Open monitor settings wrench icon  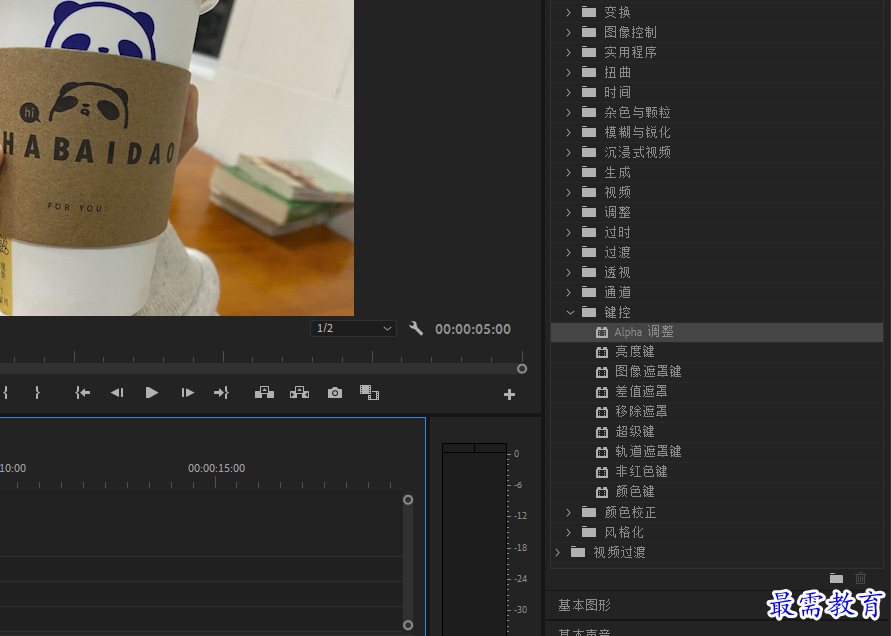click(416, 328)
